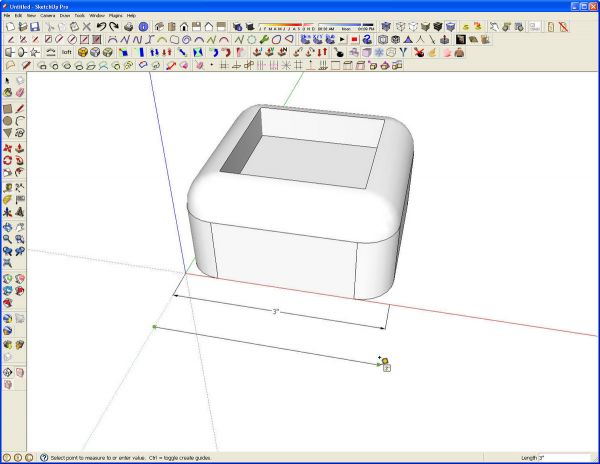Select the Eraser tool in left toolbar
This screenshot has width=600, height=464.
(20, 92)
